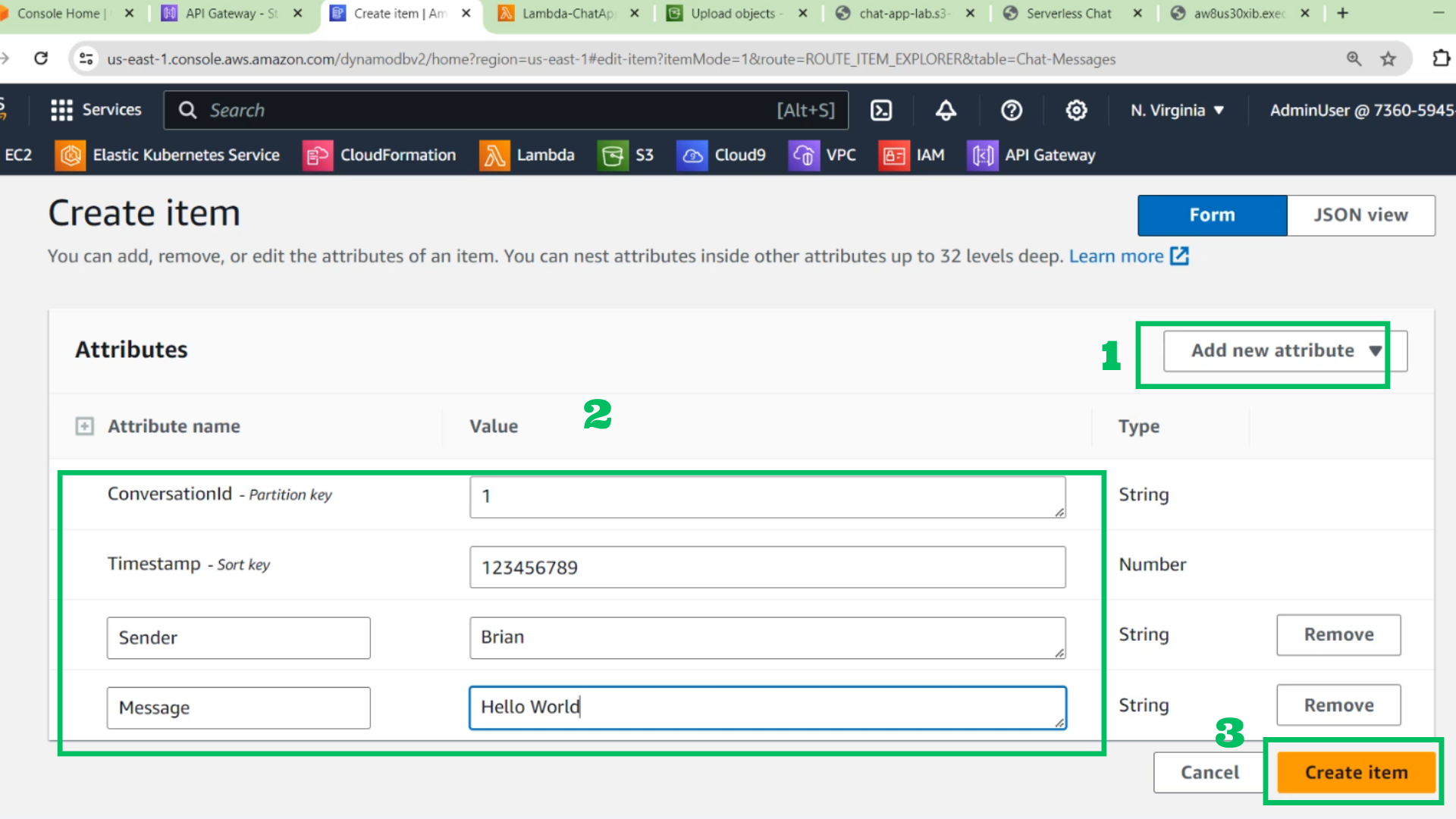
Task: Open the settings gear icon
Action: (1076, 111)
